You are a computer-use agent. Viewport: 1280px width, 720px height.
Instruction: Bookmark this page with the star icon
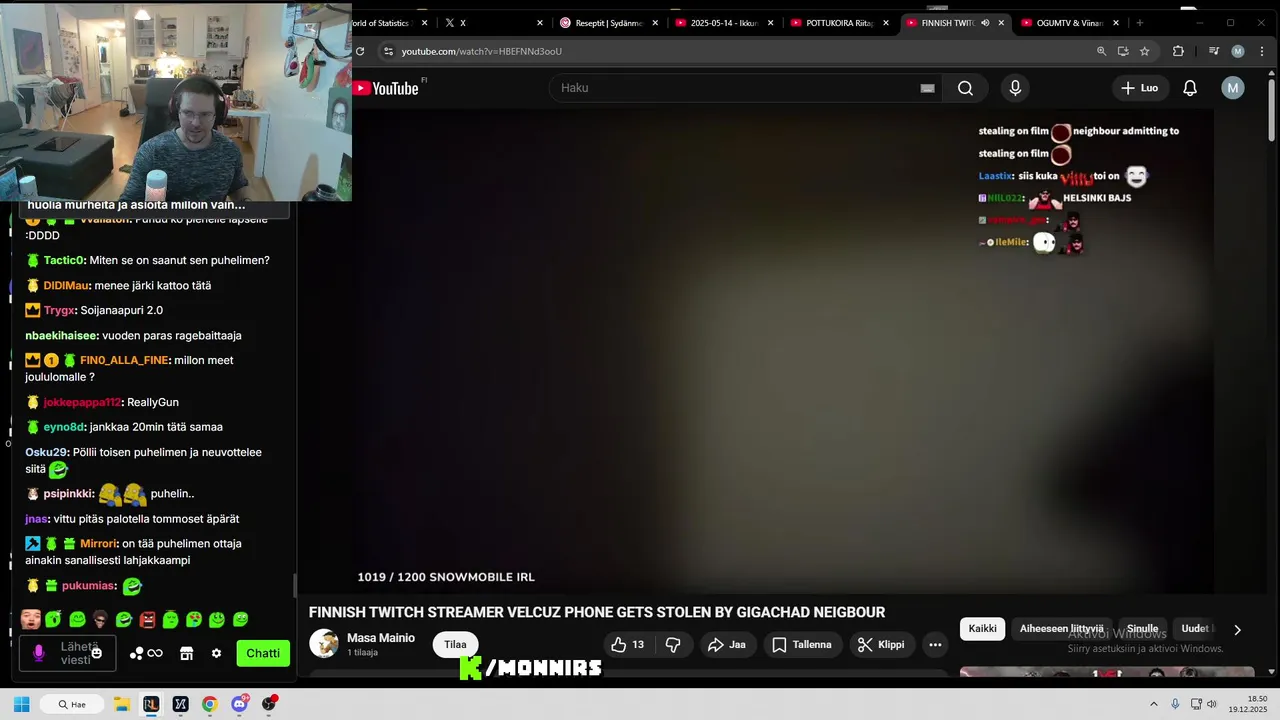point(1145,51)
